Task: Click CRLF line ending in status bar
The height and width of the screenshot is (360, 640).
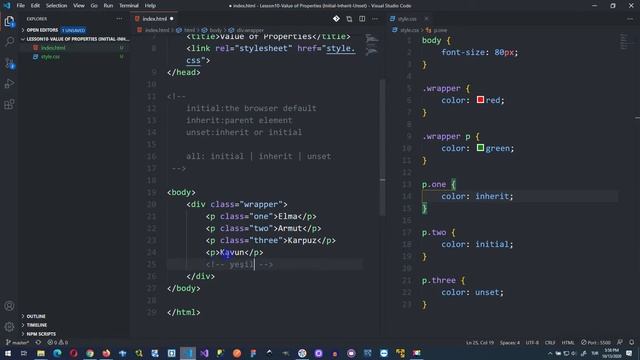Action: coord(550,342)
